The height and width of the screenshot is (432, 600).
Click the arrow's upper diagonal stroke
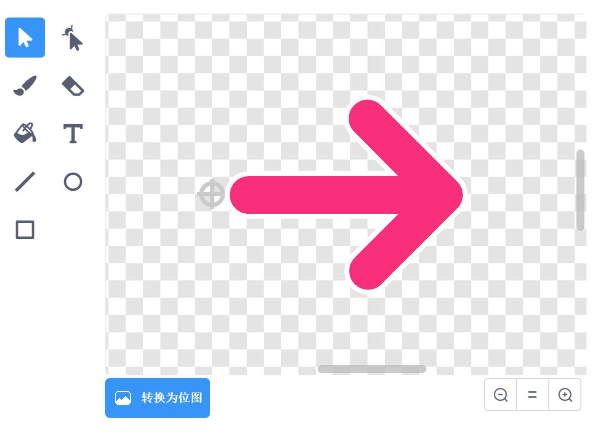click(x=402, y=147)
